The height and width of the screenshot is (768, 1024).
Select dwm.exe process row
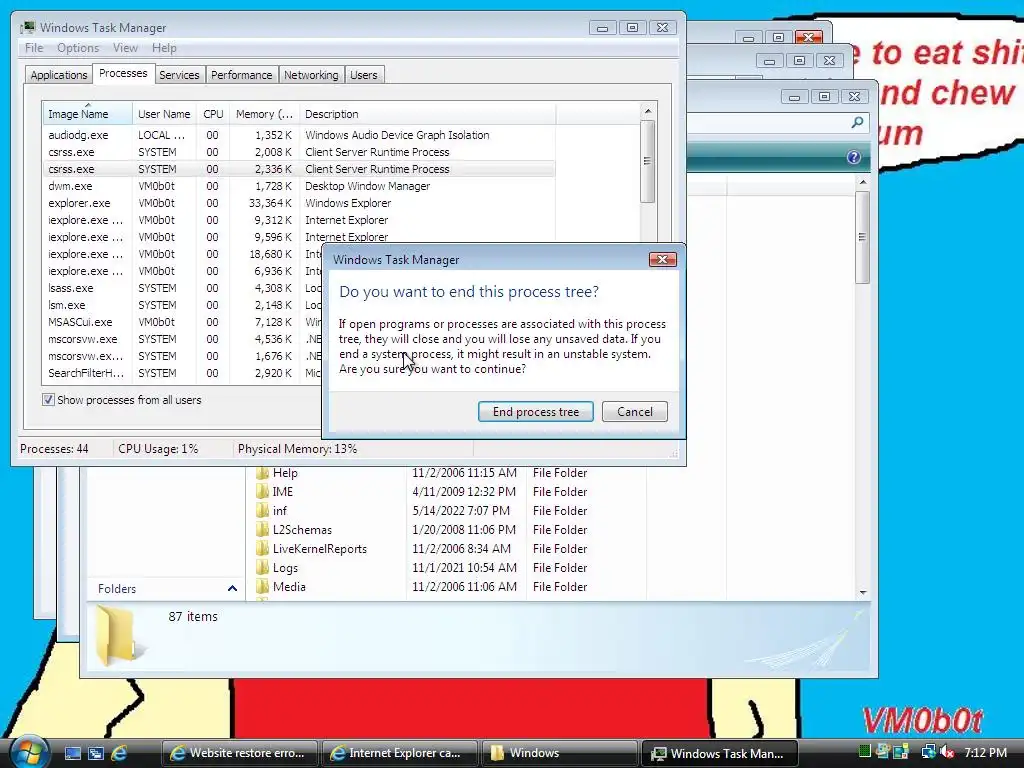point(299,186)
